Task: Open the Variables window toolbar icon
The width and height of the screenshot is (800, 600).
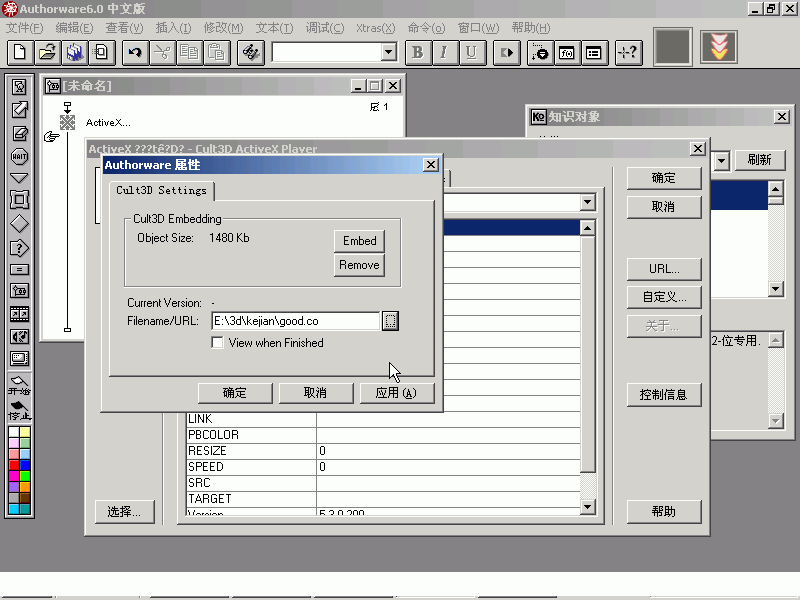Action: coord(594,53)
